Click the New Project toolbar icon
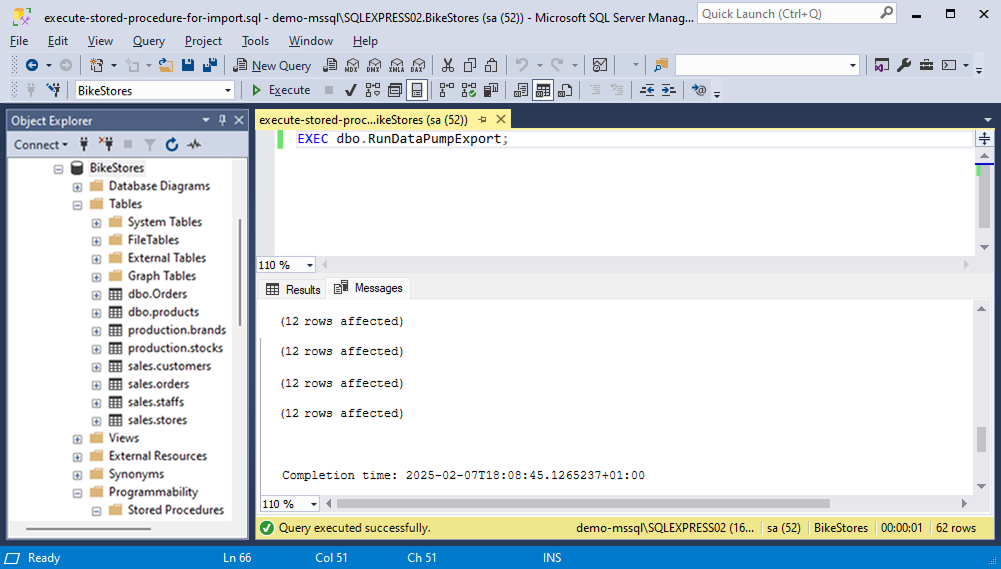 (96, 65)
